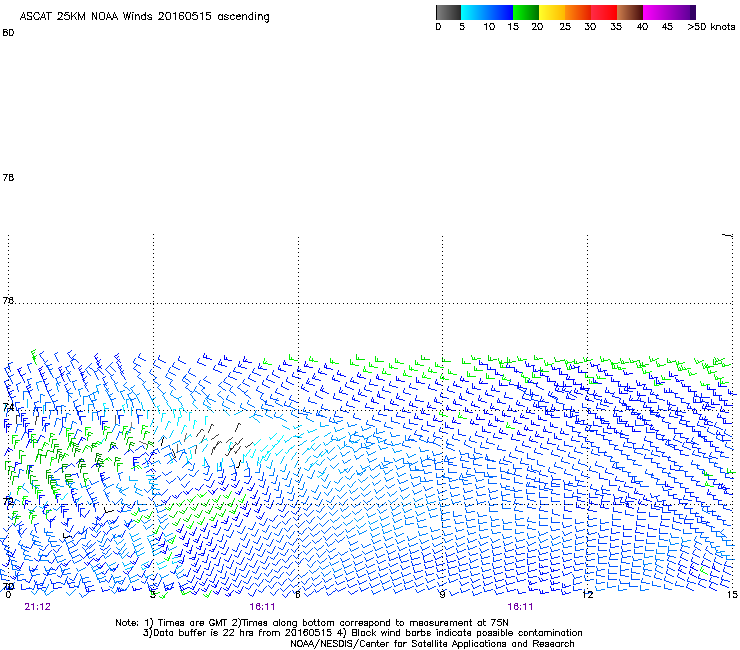Click the magenta 40-45 knots legend swatch

(656, 12)
